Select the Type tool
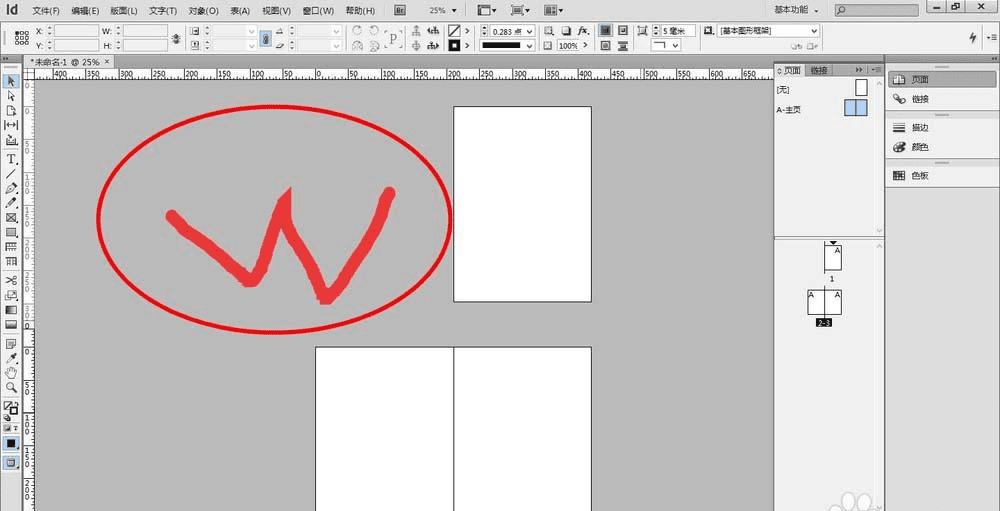Image resolution: width=1000 pixels, height=511 pixels. (x=11, y=159)
